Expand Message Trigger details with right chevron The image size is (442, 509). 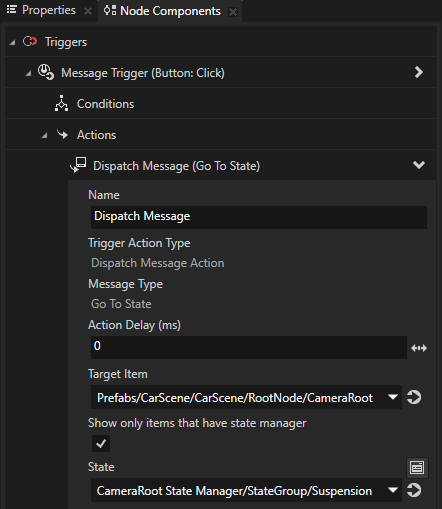pos(419,72)
